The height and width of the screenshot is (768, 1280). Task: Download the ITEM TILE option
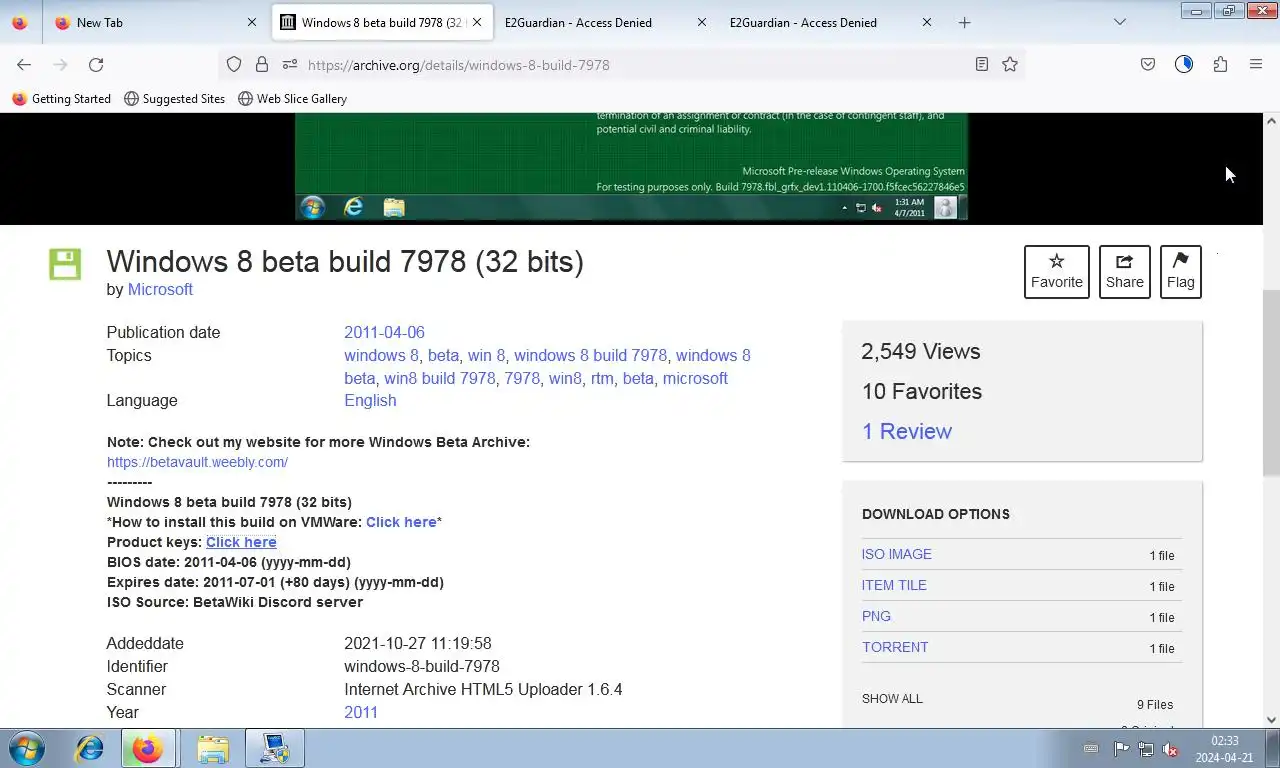pos(894,585)
